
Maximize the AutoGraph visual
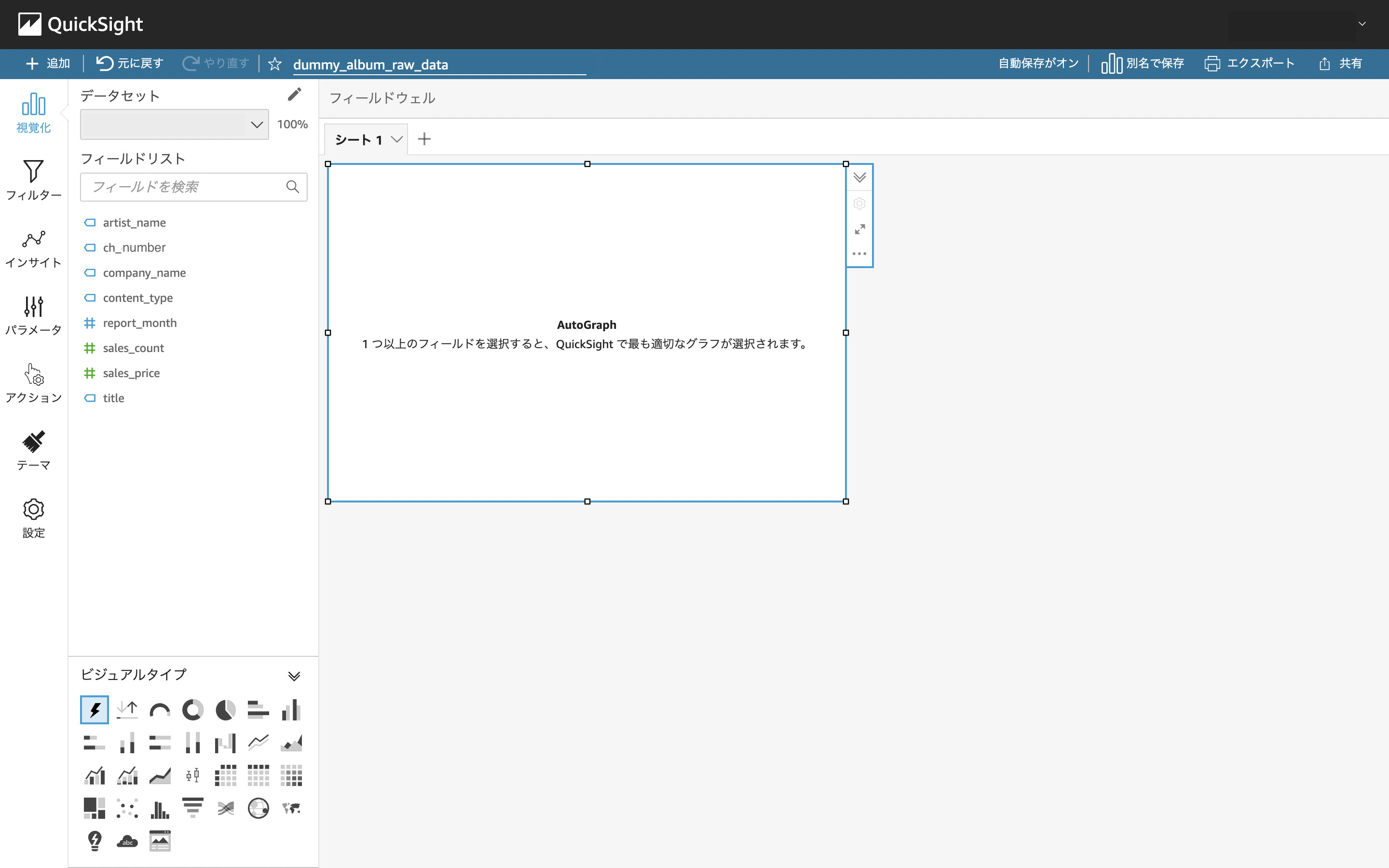pos(859,229)
